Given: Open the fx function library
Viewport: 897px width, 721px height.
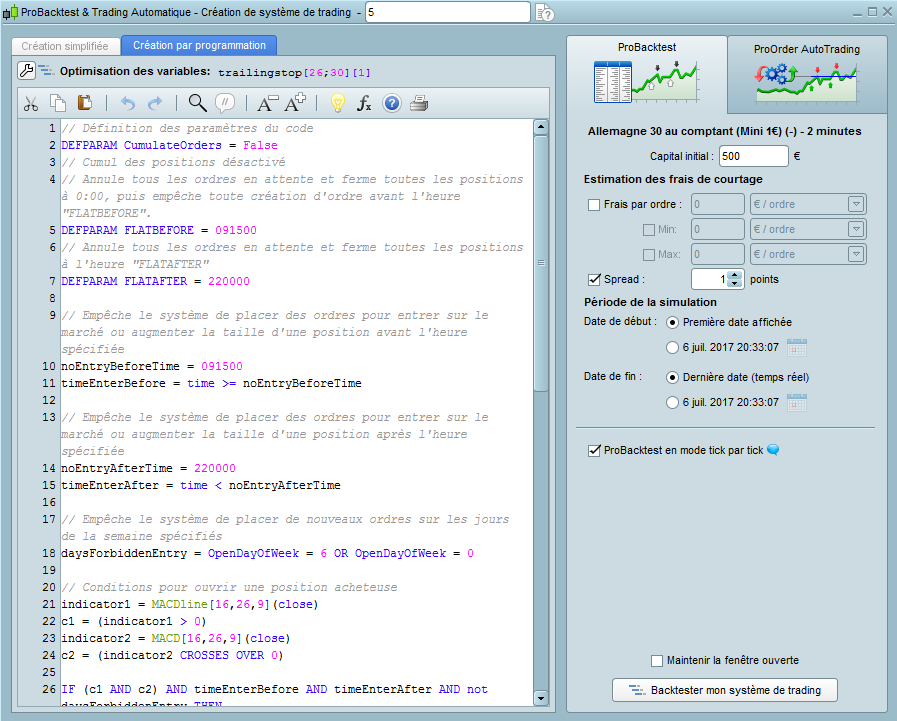Looking at the screenshot, I should (365, 103).
